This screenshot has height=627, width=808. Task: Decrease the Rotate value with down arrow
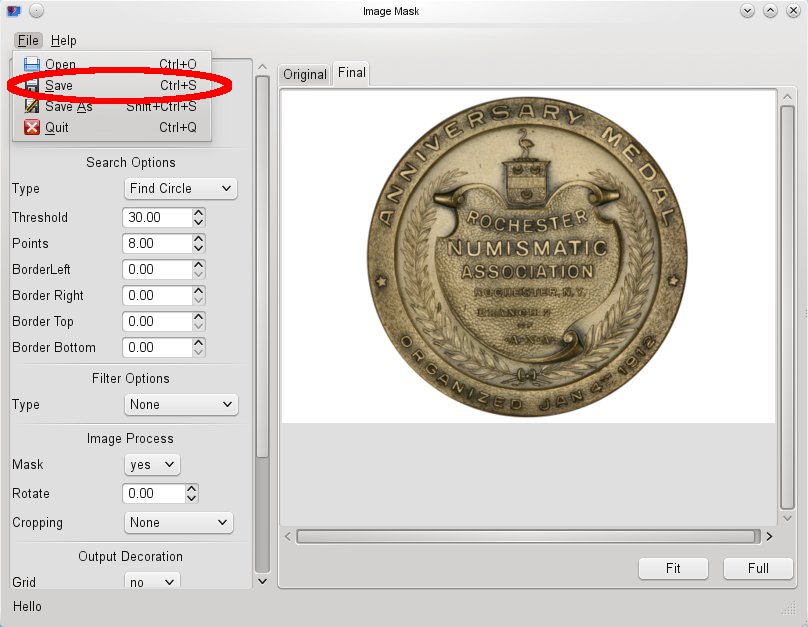point(192,498)
